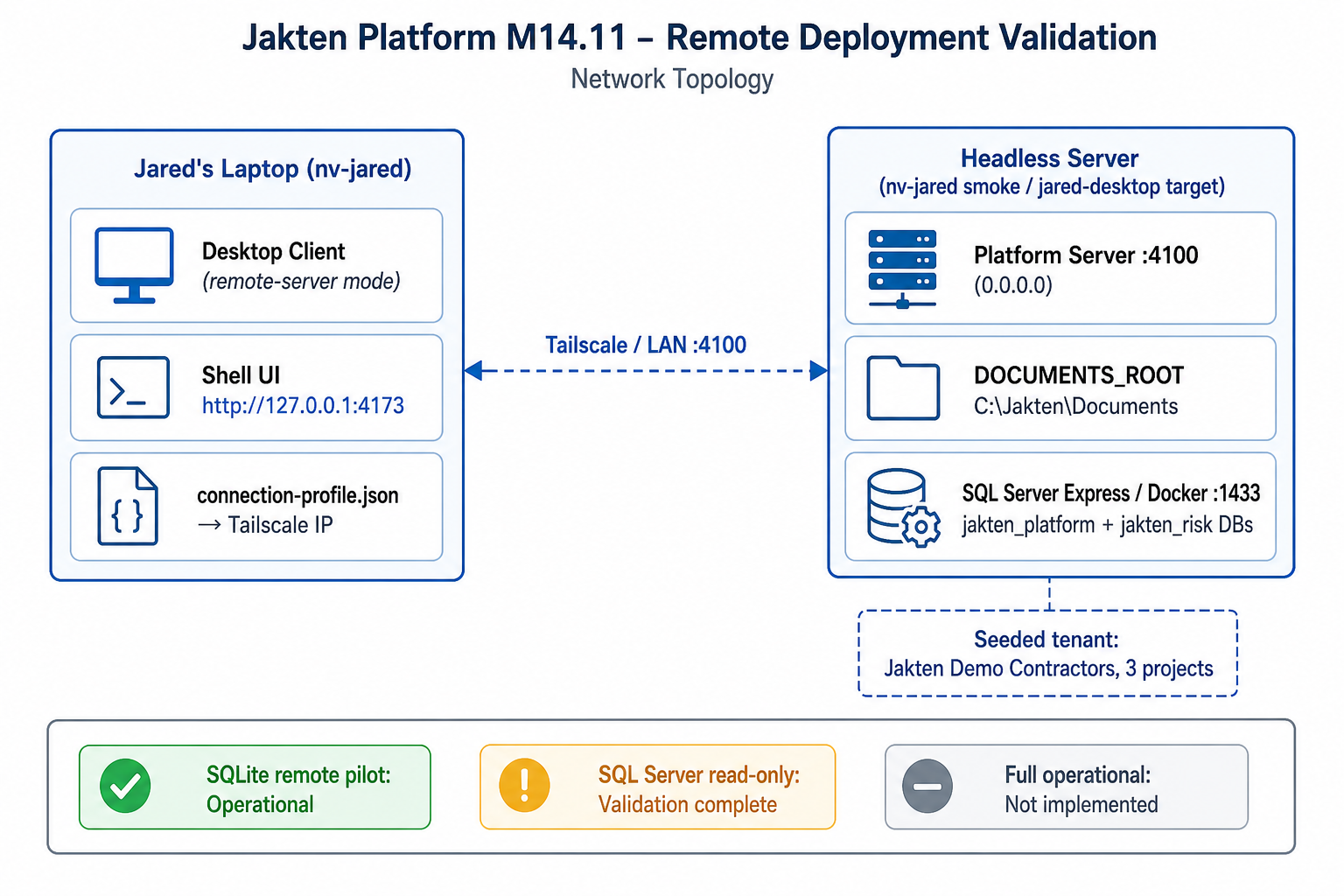Click SQL Server Express / Docker :1433 label
This screenshot has height=896, width=1344.
point(1111,493)
